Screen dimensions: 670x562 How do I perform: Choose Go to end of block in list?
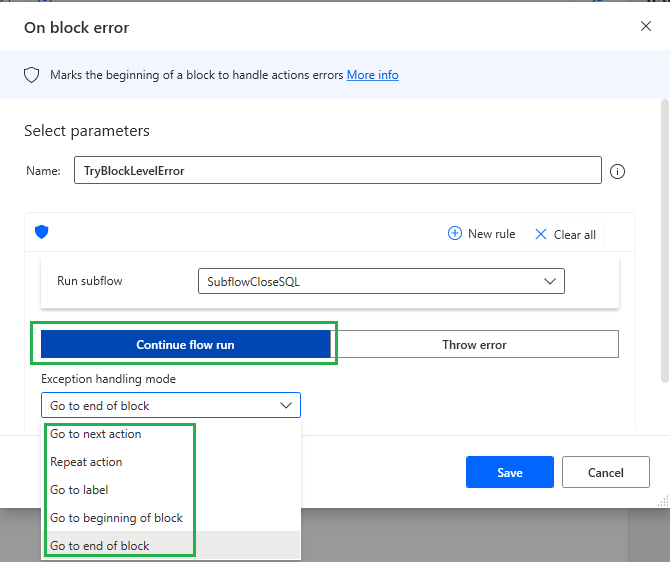[x=171, y=546]
